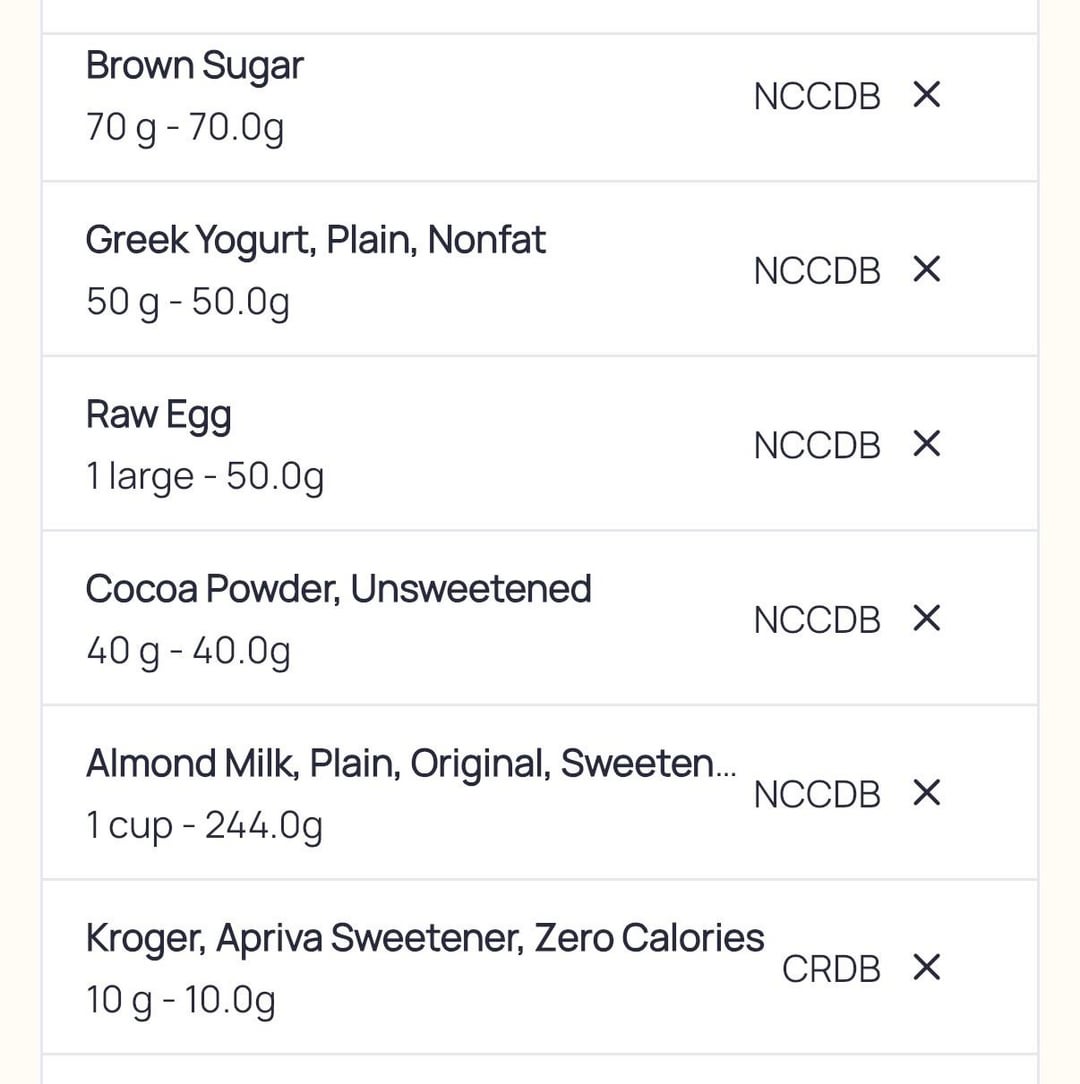Remove the Almond Milk ingredient
The image size is (1080, 1084).
click(927, 793)
